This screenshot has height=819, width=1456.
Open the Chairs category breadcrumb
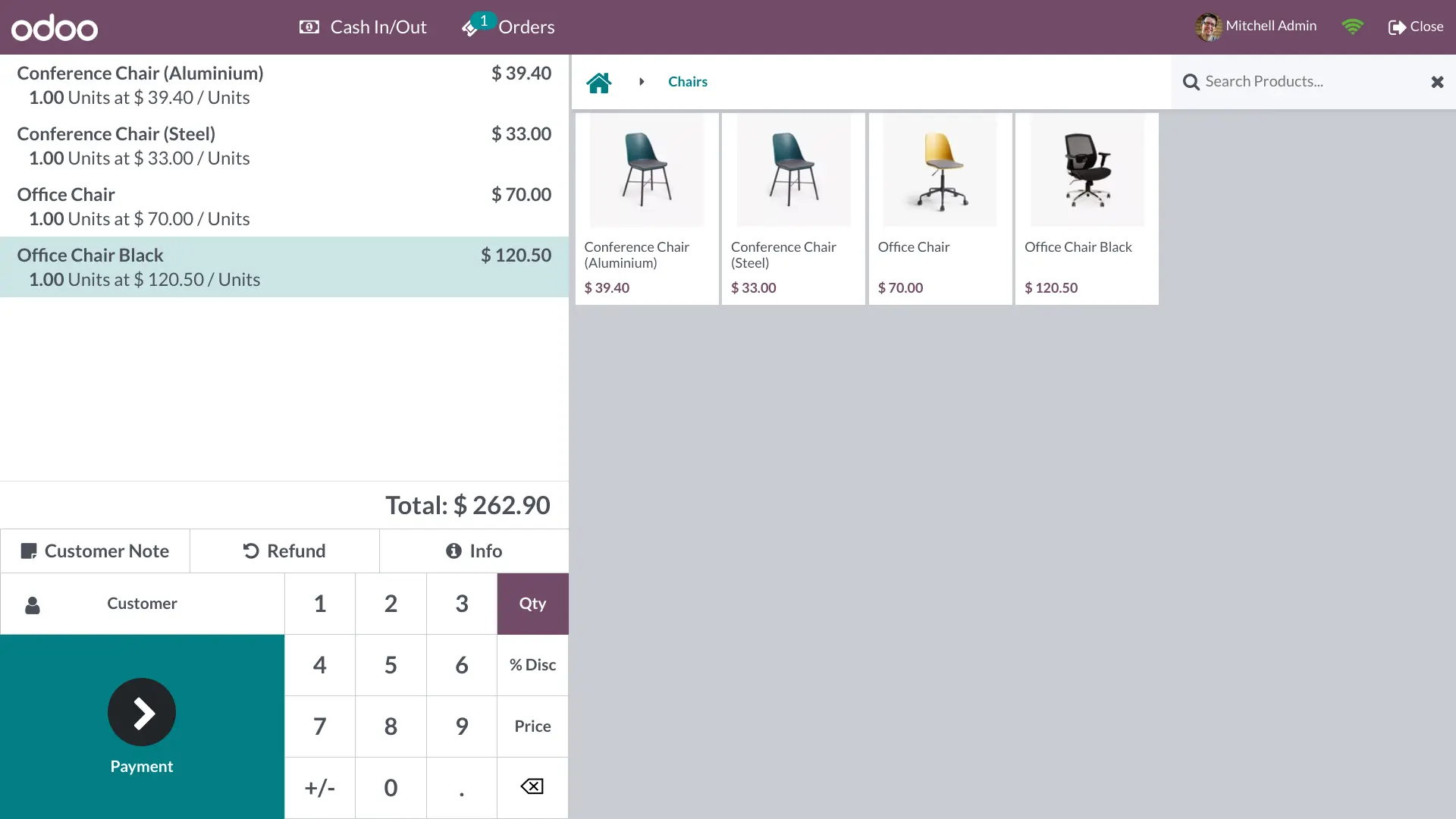click(x=687, y=82)
